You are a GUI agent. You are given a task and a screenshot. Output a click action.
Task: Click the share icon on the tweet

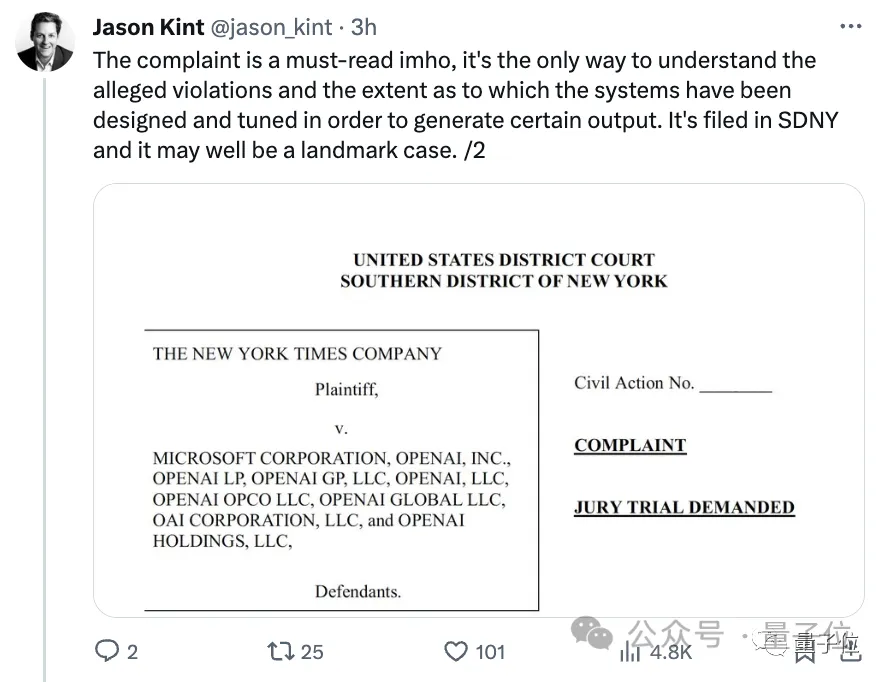pyautogui.click(x=848, y=651)
